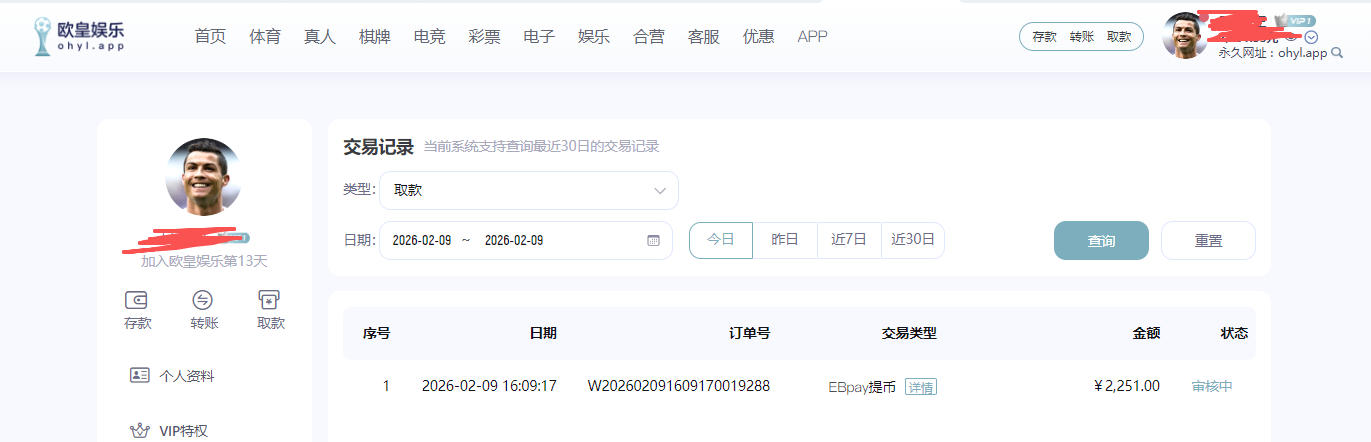The image size is (1371, 442).
Task: Select the 近7日 date range option
Action: 849,240
